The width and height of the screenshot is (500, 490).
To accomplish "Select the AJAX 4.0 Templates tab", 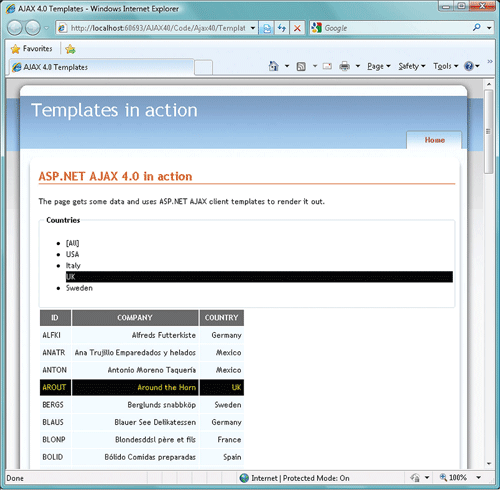I will 101,67.
